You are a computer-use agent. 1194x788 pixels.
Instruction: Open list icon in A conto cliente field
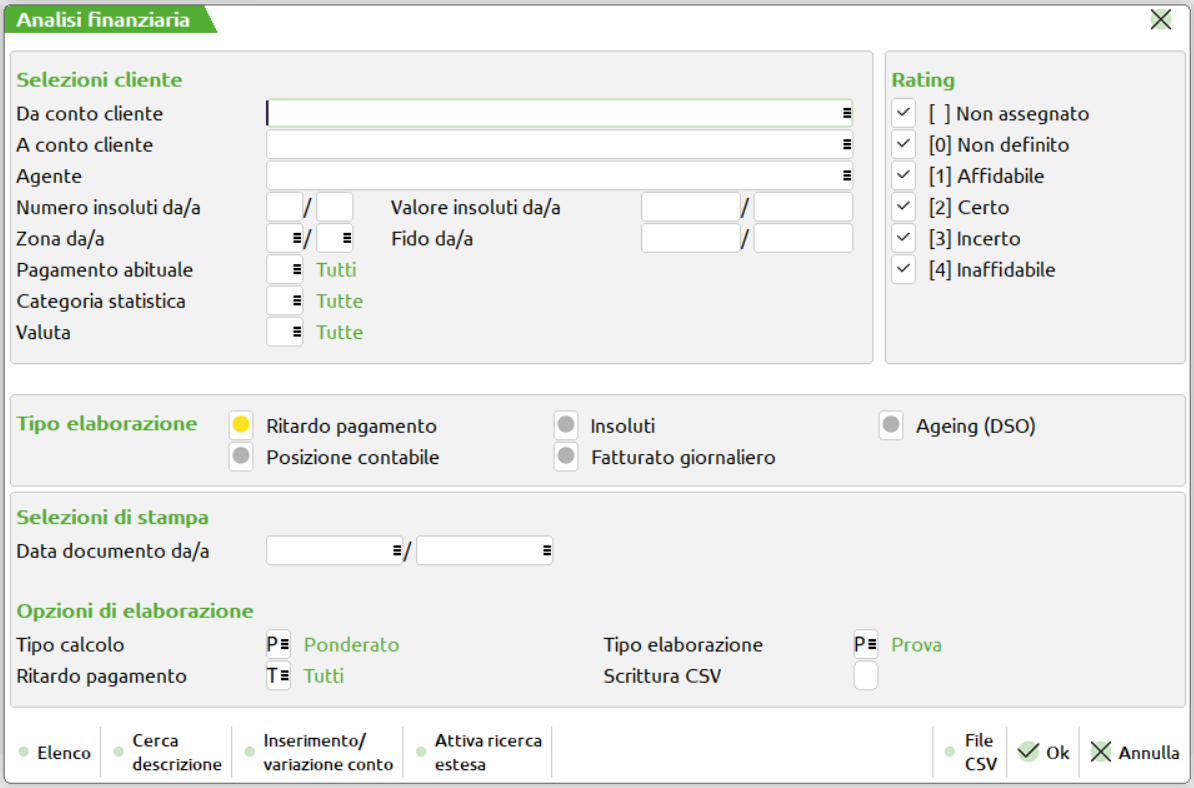[x=846, y=145]
